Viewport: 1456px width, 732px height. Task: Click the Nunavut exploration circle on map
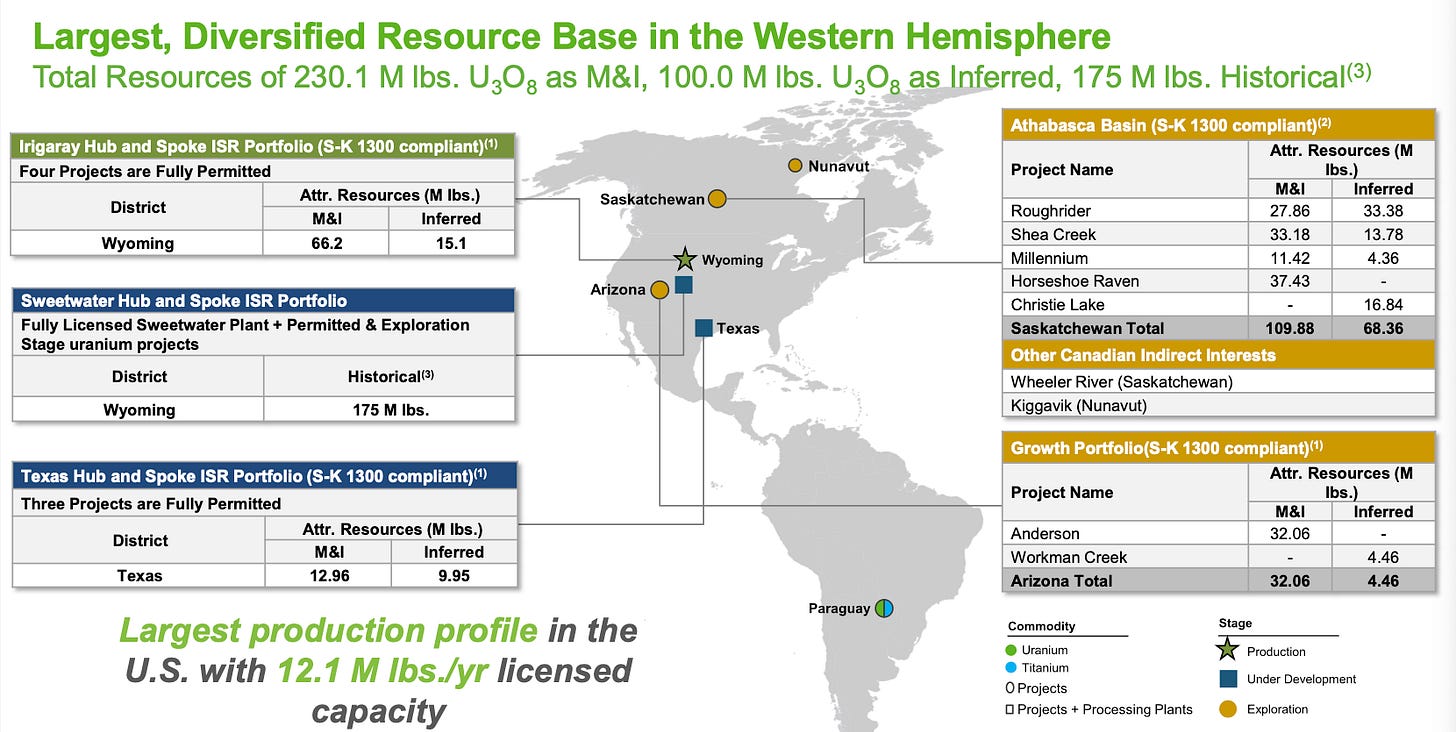click(795, 165)
